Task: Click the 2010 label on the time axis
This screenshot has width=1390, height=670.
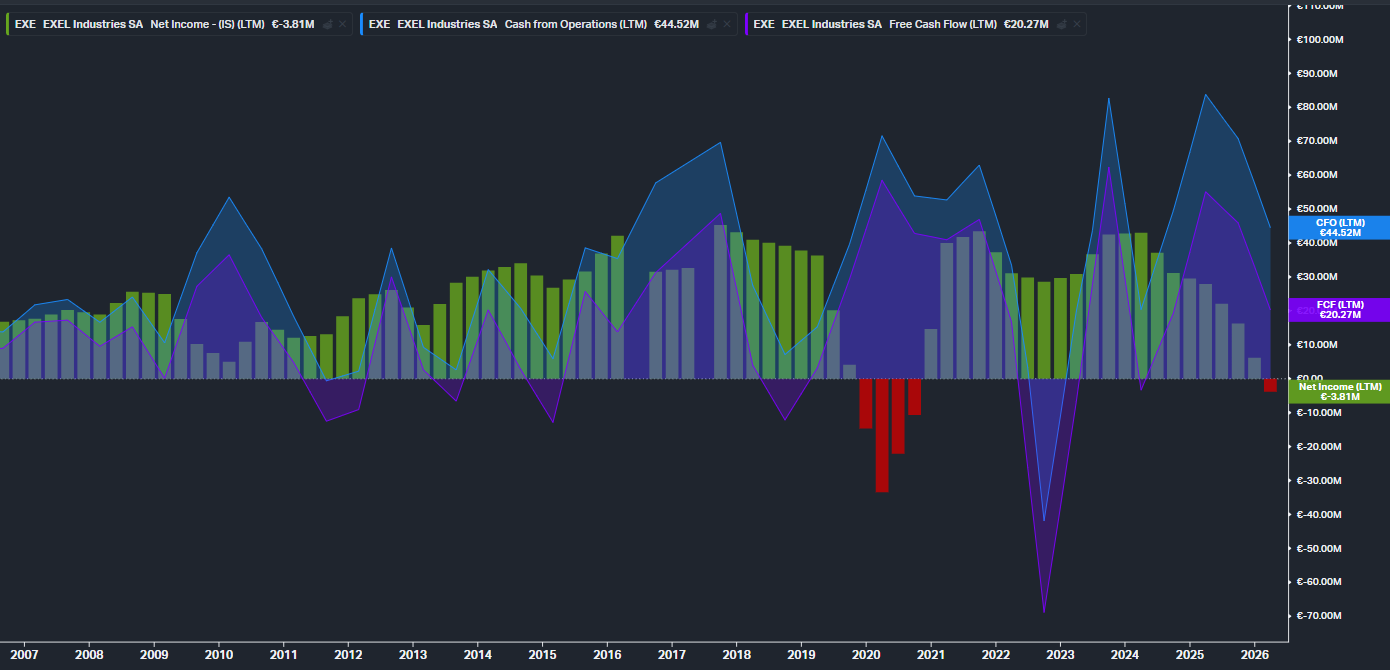Action: [219, 655]
